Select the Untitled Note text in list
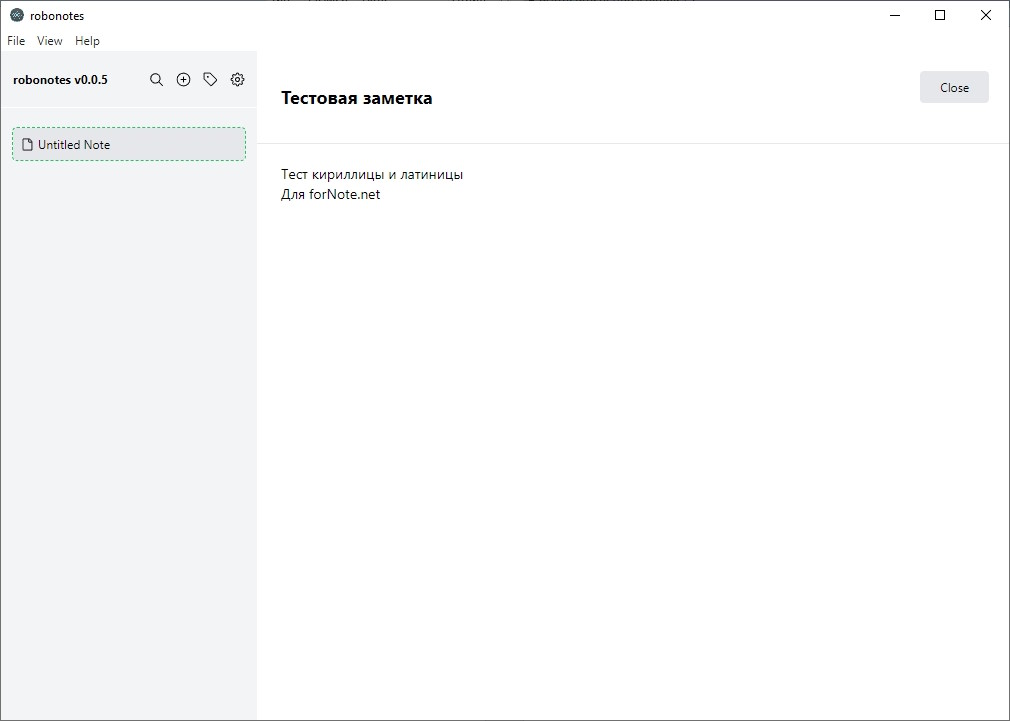The image size is (1010, 721). click(x=74, y=145)
